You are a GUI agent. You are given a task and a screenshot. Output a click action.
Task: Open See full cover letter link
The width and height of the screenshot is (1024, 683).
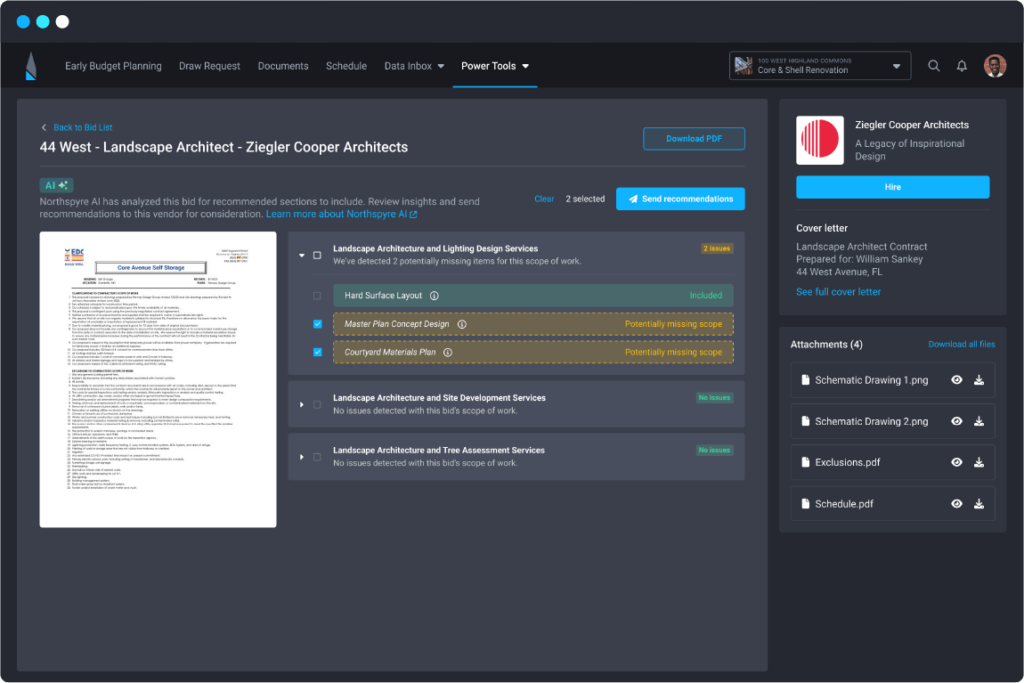pyautogui.click(x=838, y=292)
